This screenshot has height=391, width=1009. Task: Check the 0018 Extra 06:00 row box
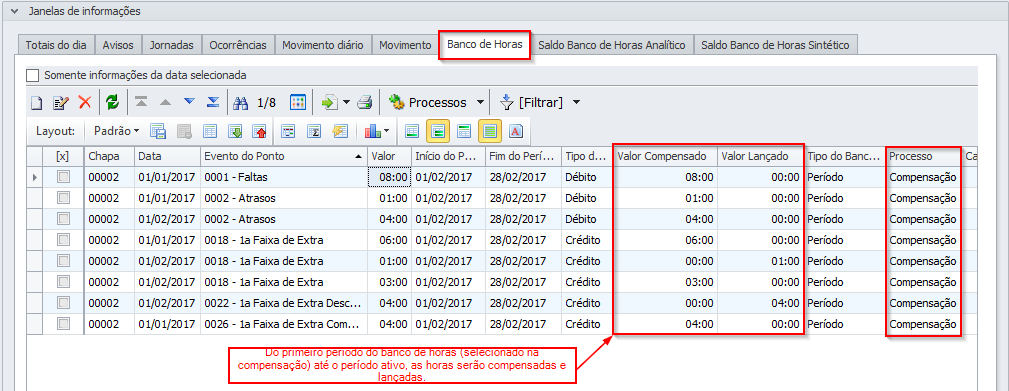click(63, 240)
